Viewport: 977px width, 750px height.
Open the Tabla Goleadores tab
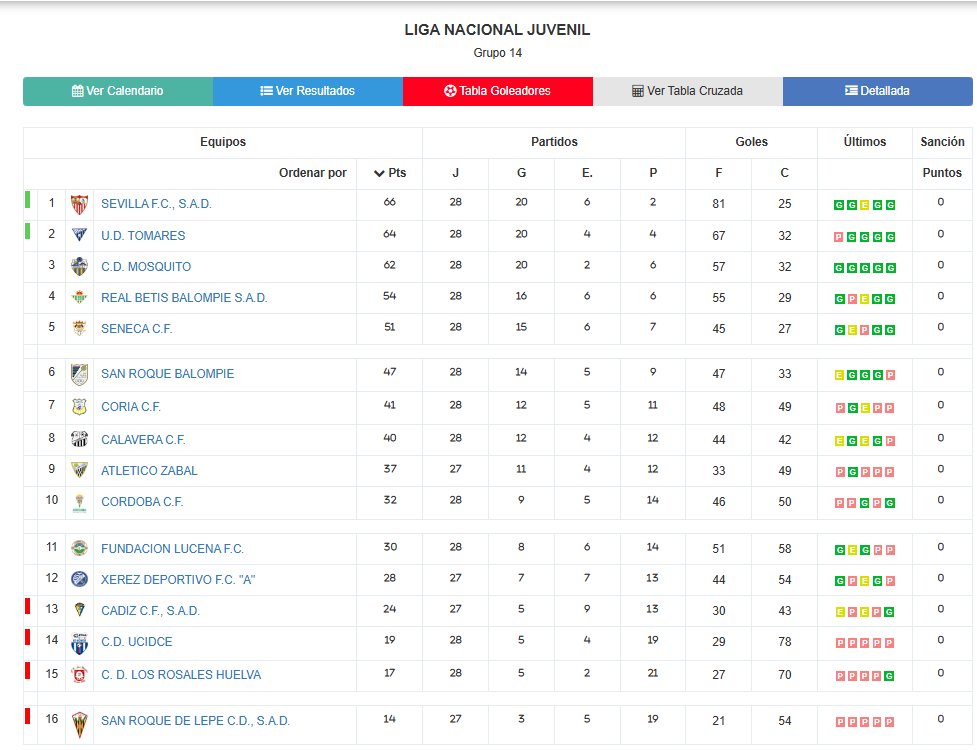(498, 91)
